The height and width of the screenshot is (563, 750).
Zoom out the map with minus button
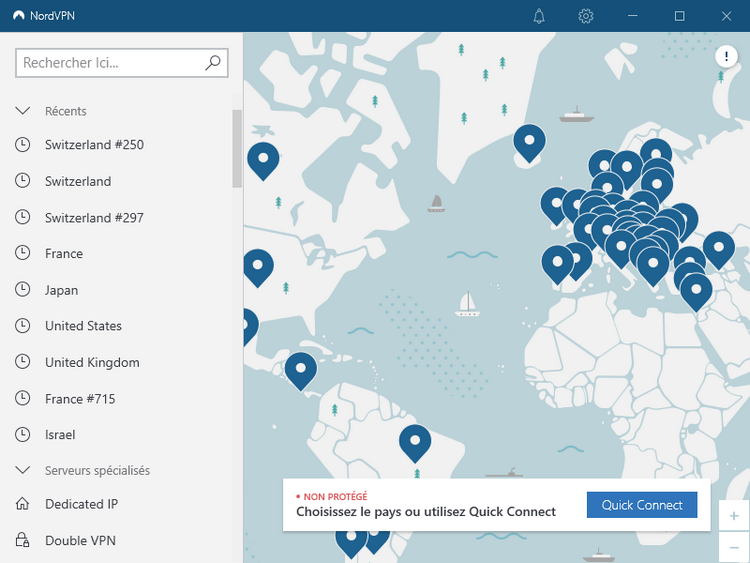click(x=734, y=547)
